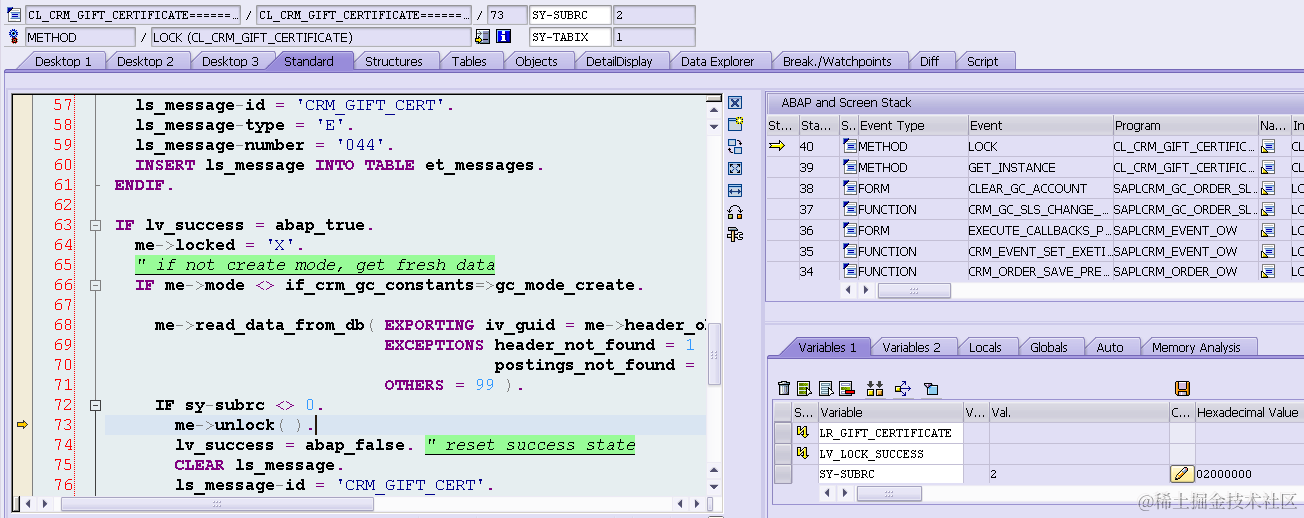Click the SY-SUBRC variable name field in header
Screen dimensions: 1304x518
[570, 15]
